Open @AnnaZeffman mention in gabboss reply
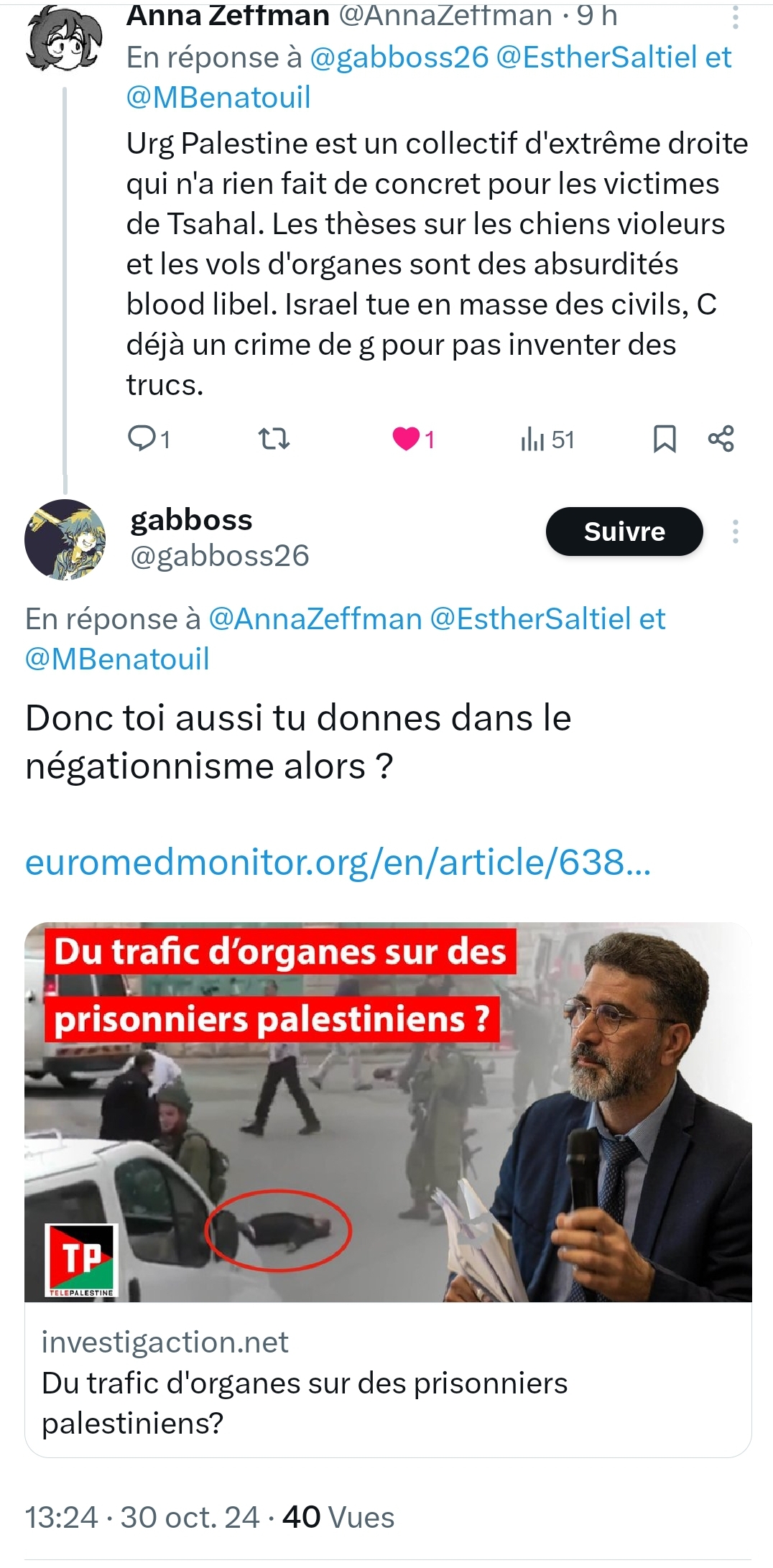Image resolution: width=773 pixels, height=1568 pixels. (315, 619)
